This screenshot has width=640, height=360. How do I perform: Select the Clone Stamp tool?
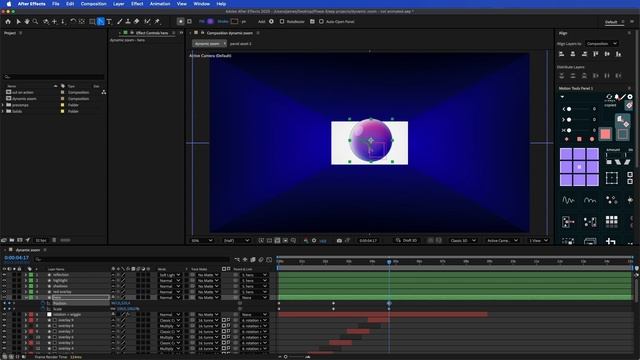click(128, 21)
